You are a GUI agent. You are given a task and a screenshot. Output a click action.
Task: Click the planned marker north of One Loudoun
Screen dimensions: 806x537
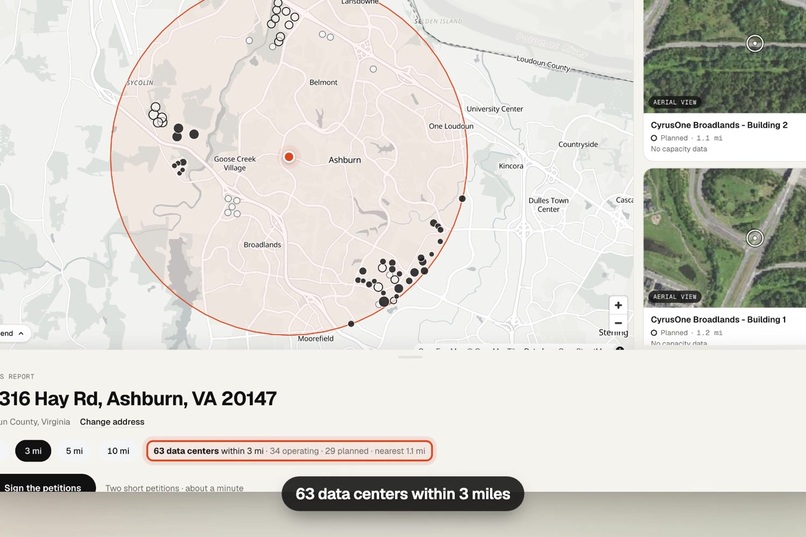coord(373,69)
